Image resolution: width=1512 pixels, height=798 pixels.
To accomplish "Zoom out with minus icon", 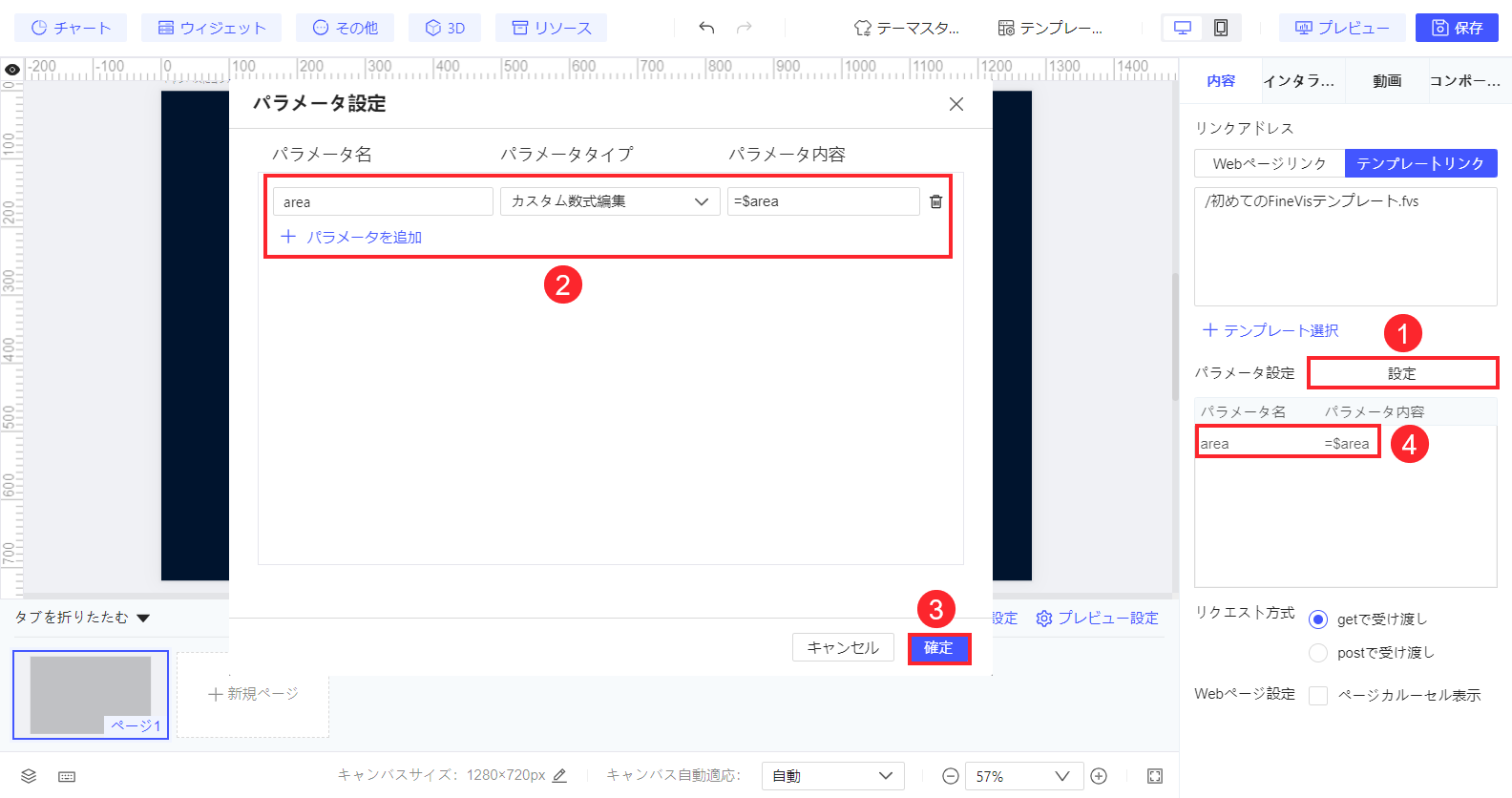I will pos(951,776).
